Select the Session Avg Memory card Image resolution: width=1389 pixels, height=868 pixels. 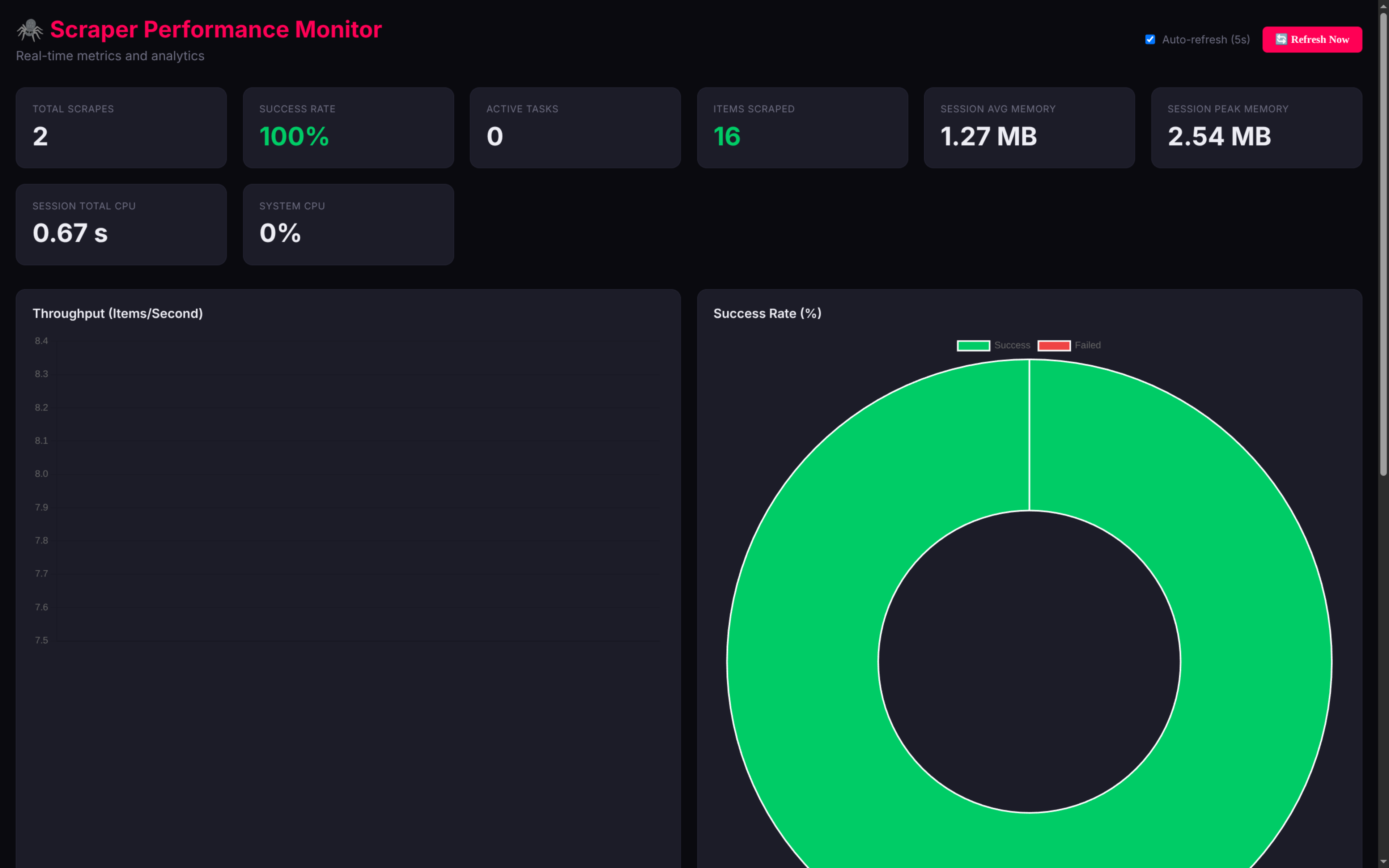[1029, 127]
